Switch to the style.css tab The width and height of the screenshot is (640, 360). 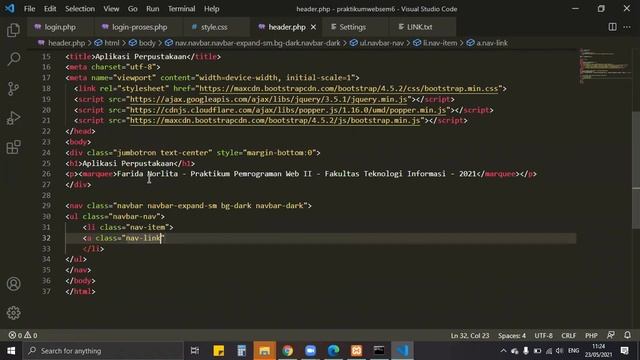pyautogui.click(x=214, y=27)
